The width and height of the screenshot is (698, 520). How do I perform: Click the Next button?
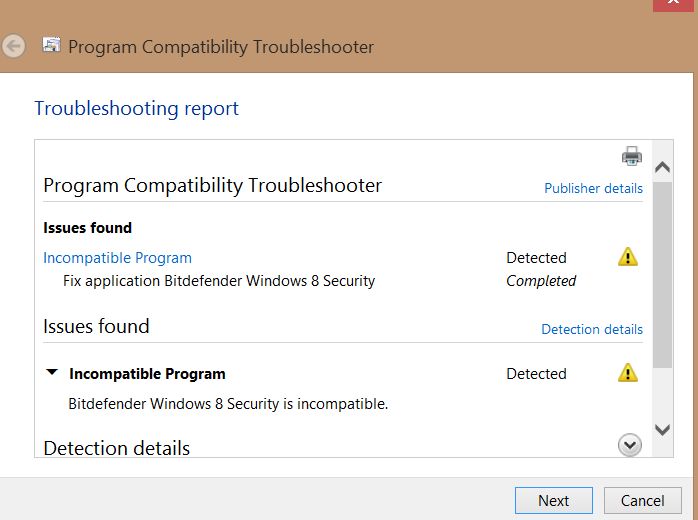[554, 500]
